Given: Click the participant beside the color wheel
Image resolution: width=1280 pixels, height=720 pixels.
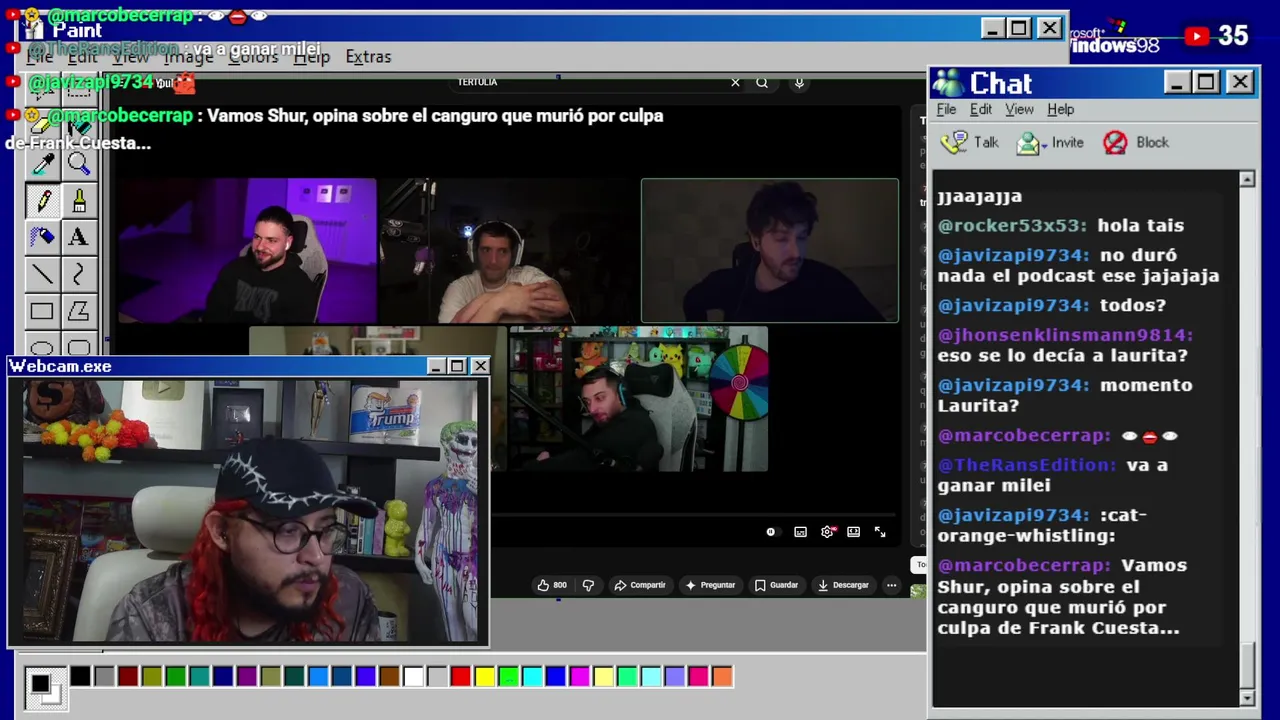Looking at the screenshot, I should (638, 400).
